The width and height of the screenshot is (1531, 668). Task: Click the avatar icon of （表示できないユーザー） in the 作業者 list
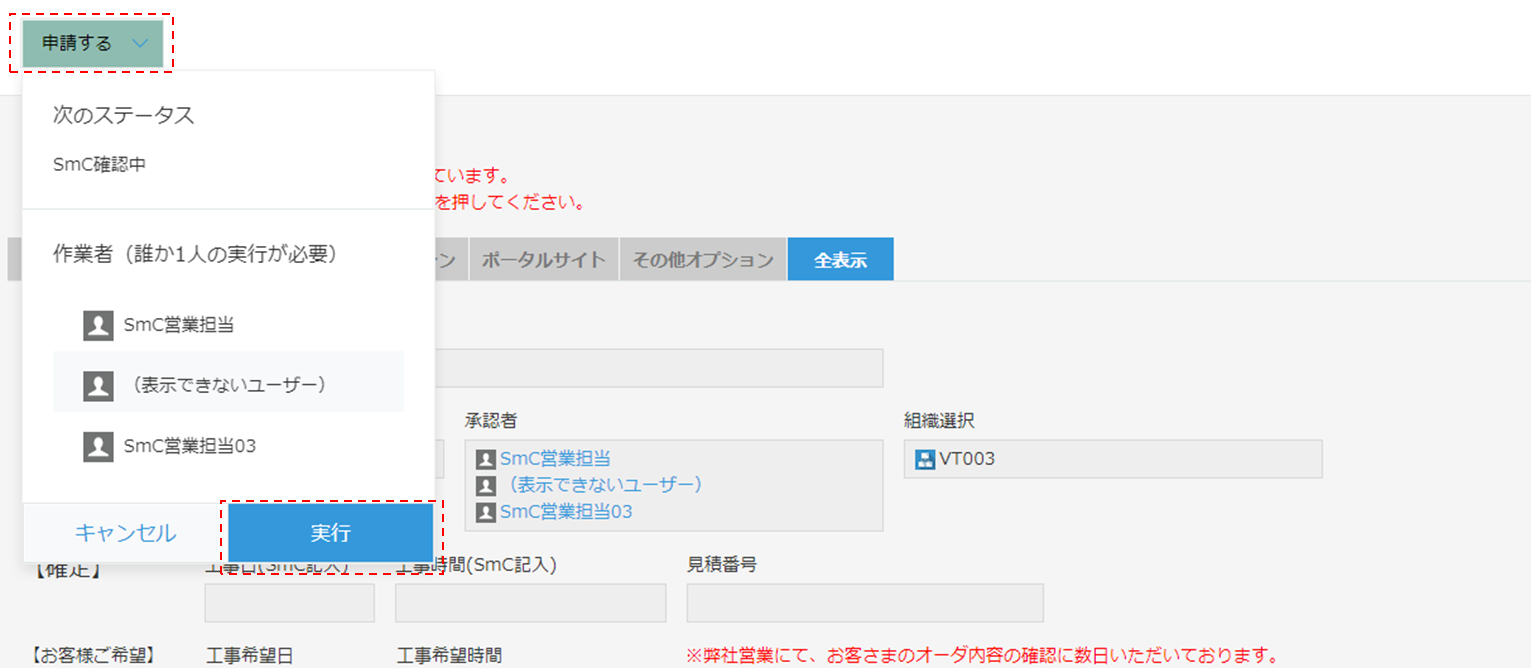click(x=98, y=386)
